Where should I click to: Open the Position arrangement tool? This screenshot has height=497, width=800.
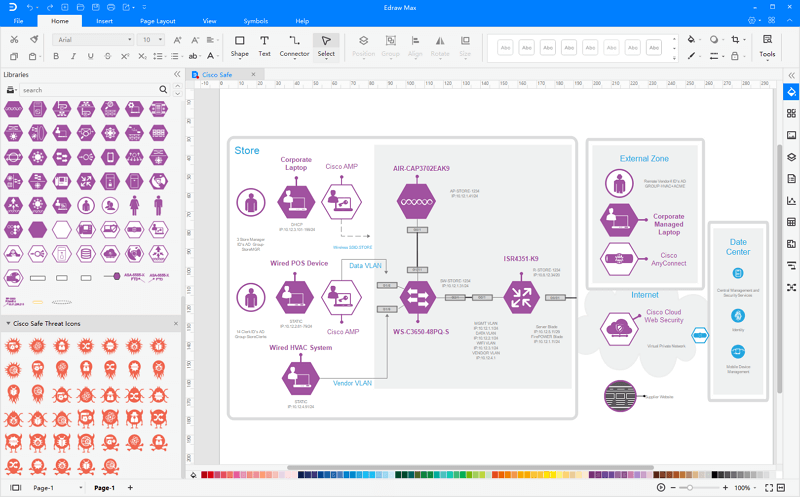[x=363, y=46]
